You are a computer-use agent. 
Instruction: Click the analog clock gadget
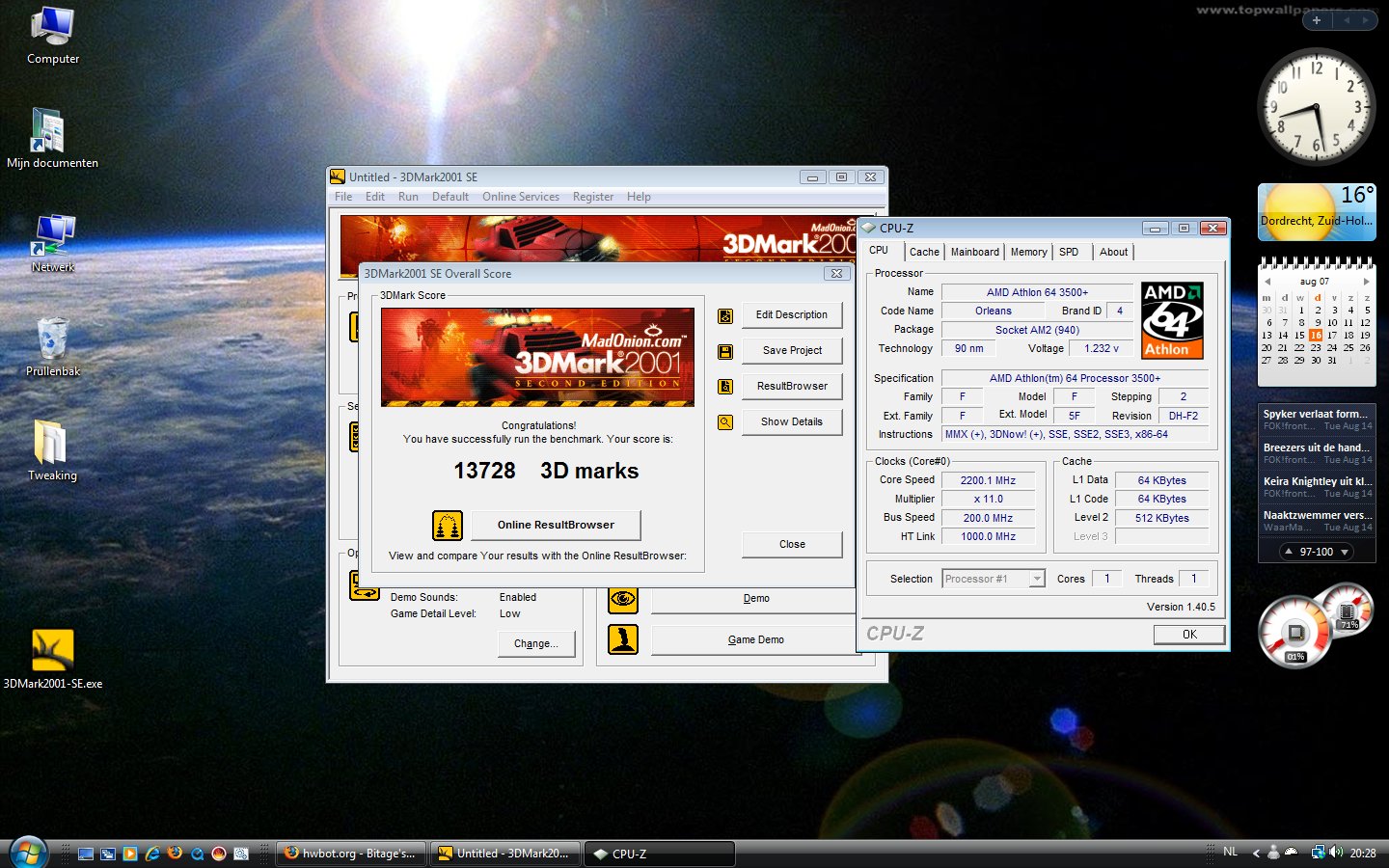tap(1317, 108)
